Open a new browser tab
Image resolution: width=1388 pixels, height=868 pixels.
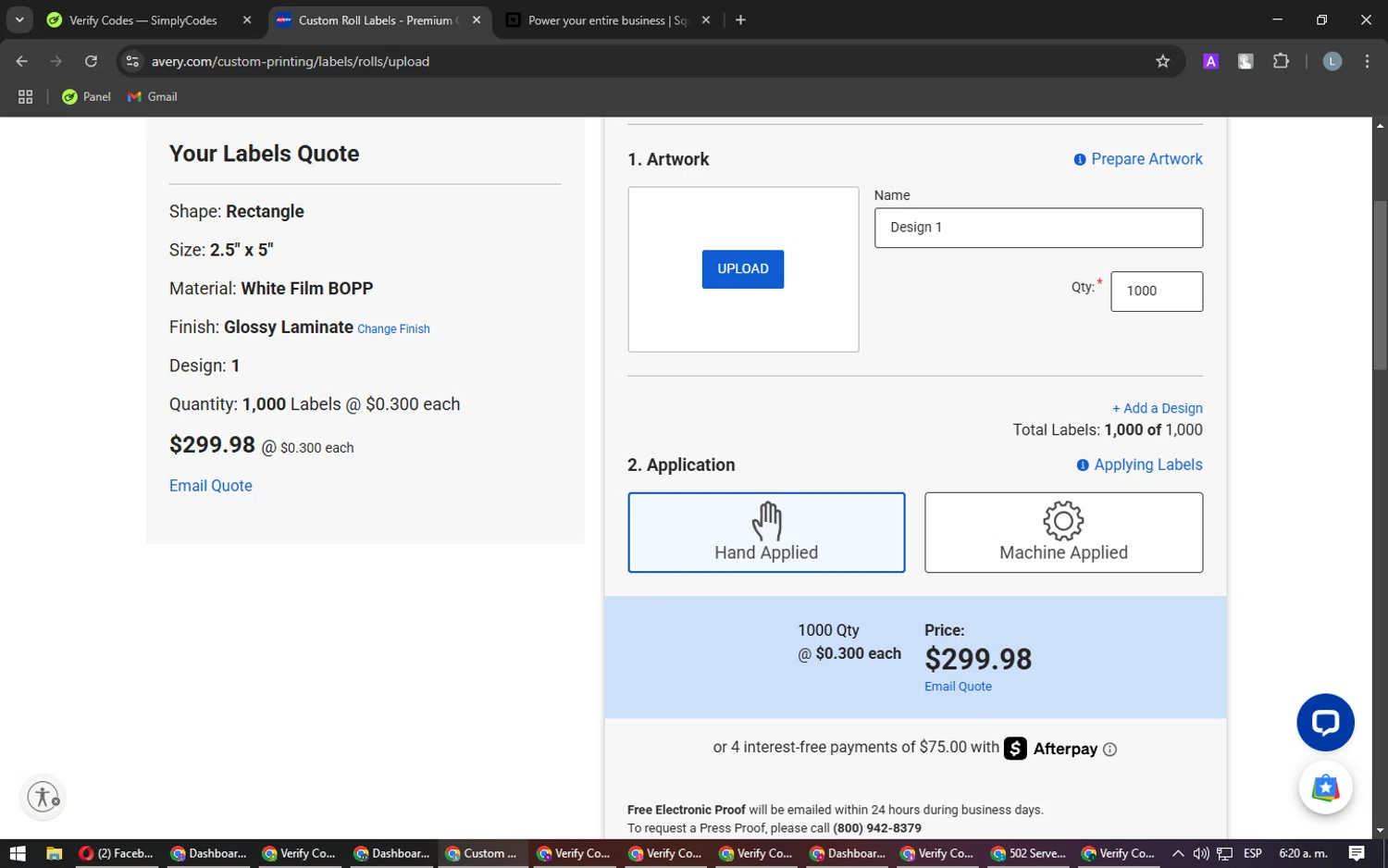pyautogui.click(x=740, y=20)
